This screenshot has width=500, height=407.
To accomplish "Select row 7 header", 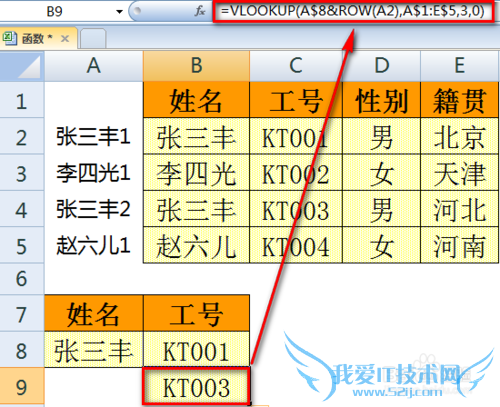I will [22, 313].
